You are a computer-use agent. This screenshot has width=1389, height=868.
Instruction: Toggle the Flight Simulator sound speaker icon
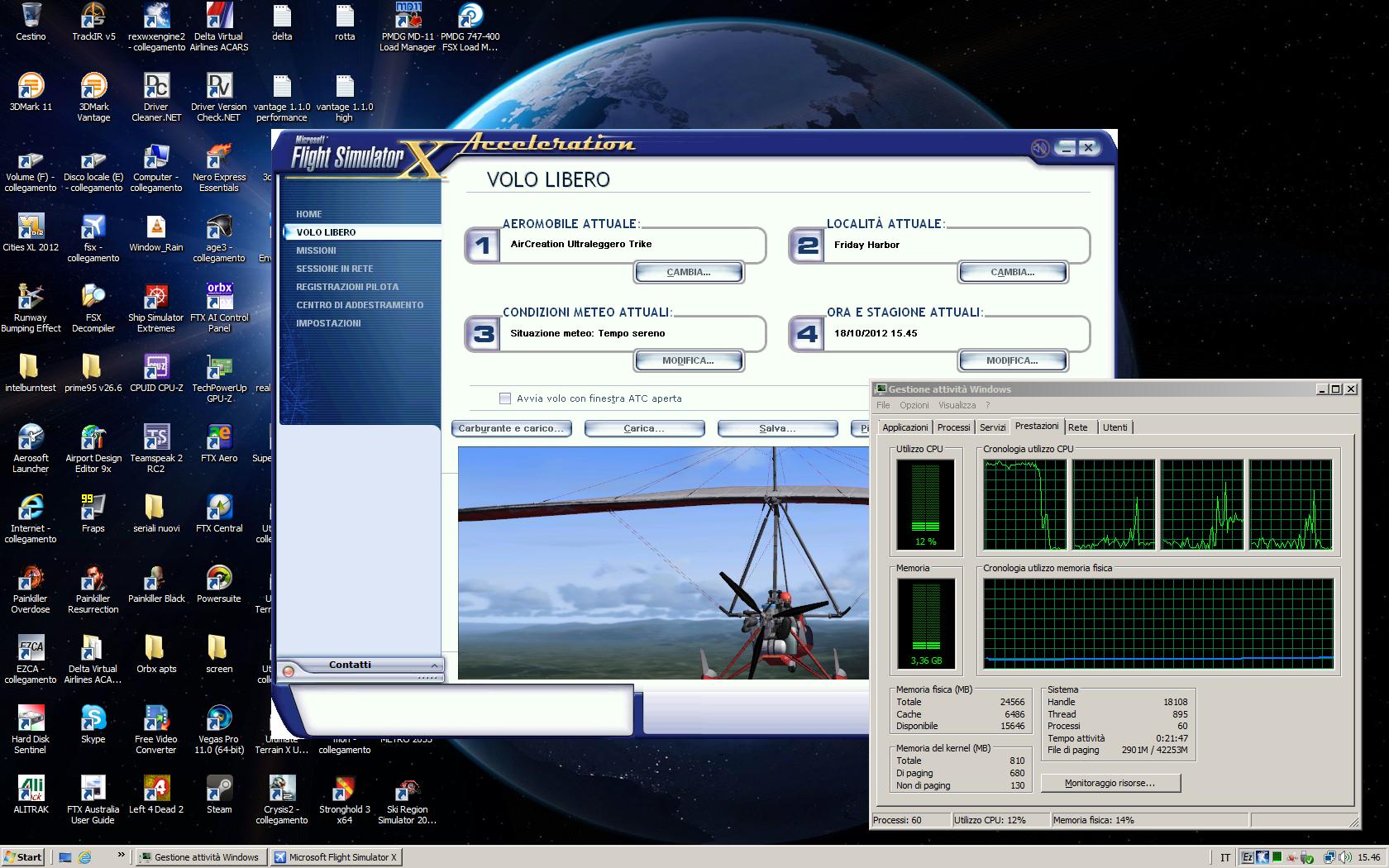(x=1040, y=148)
